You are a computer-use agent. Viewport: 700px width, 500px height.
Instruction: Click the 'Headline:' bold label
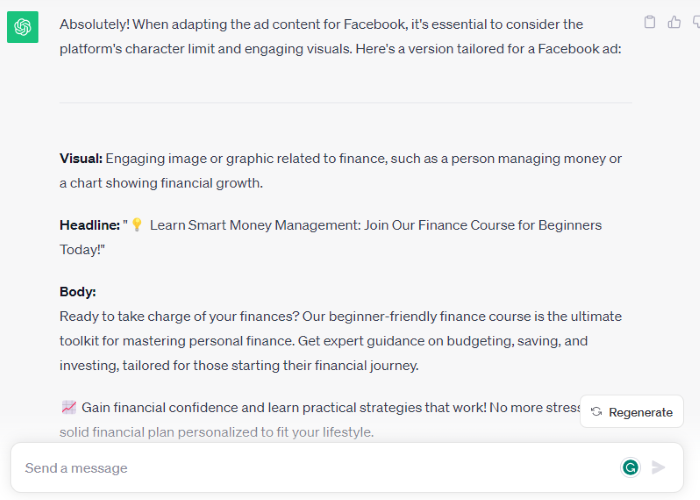(x=90, y=226)
